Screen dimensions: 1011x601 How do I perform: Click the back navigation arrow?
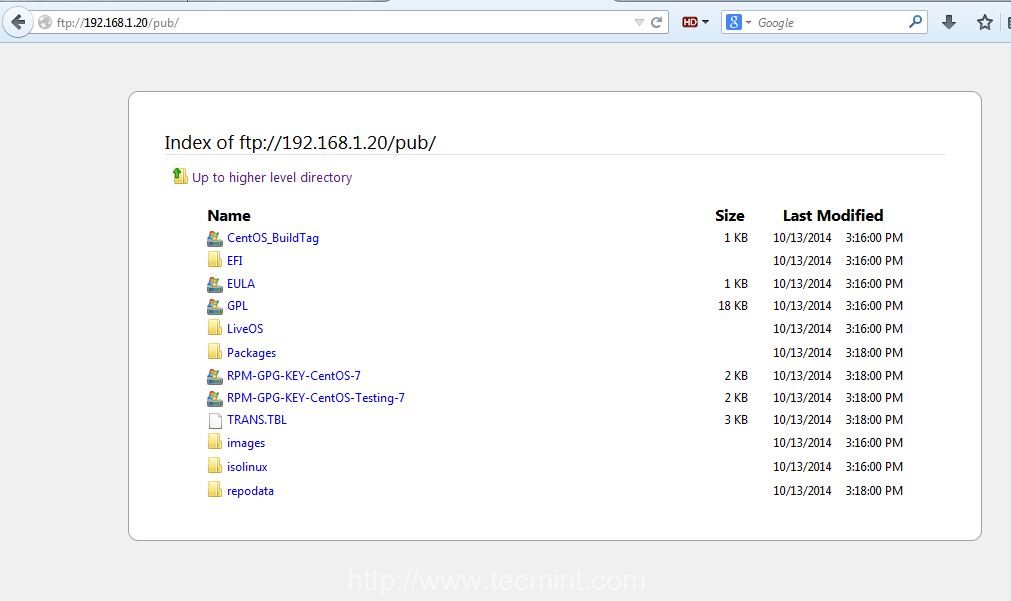[x=16, y=21]
